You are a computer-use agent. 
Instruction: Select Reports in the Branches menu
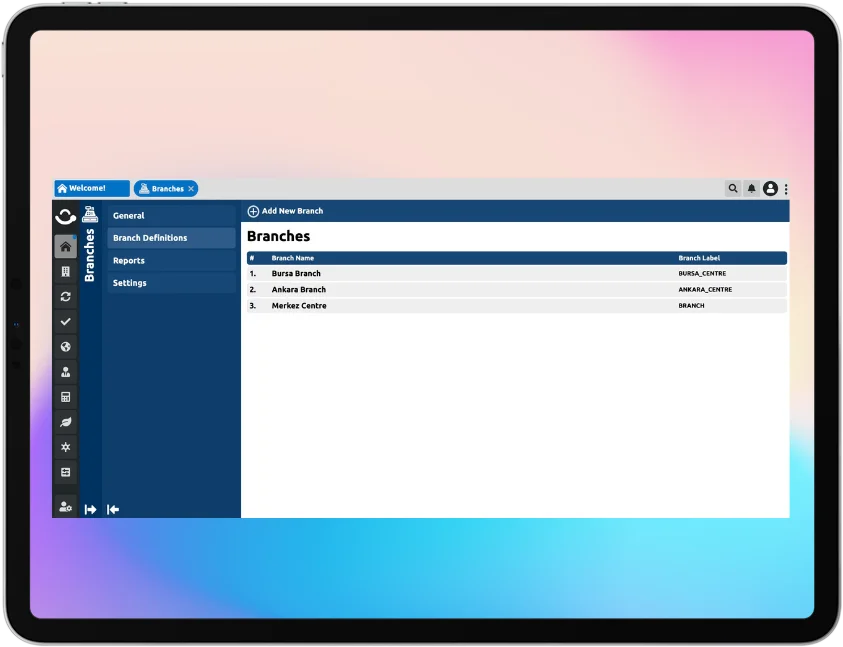click(129, 261)
